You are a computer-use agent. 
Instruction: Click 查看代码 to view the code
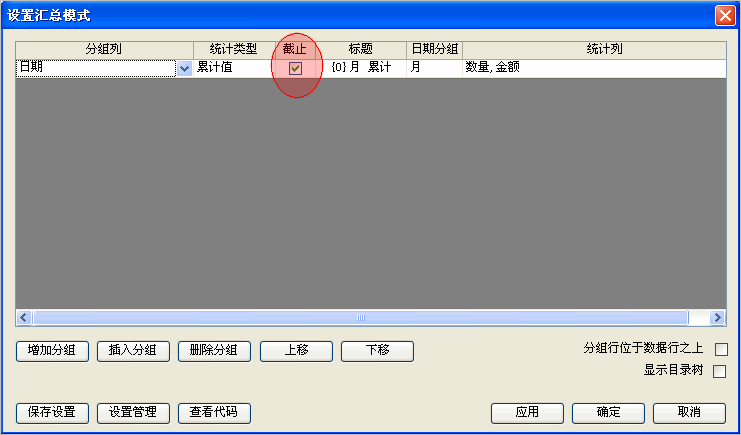[214, 412]
